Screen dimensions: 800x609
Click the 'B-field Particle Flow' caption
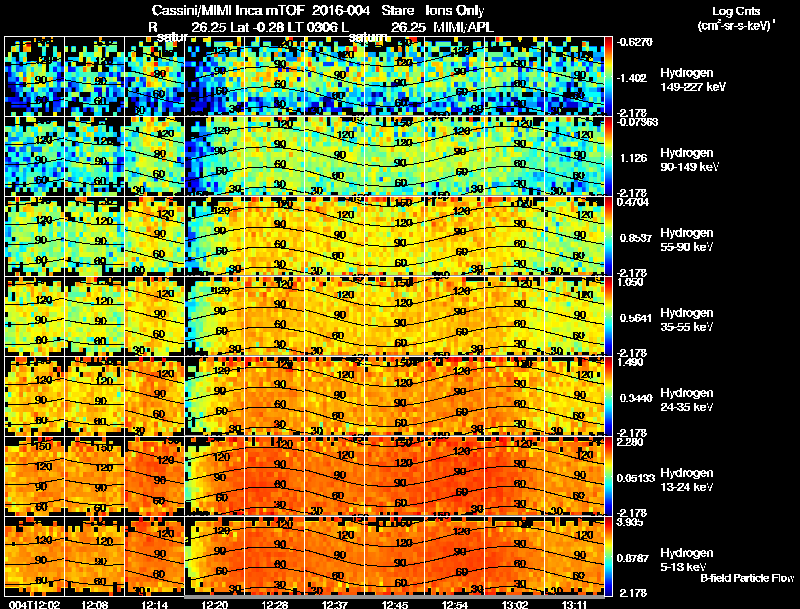click(747, 578)
